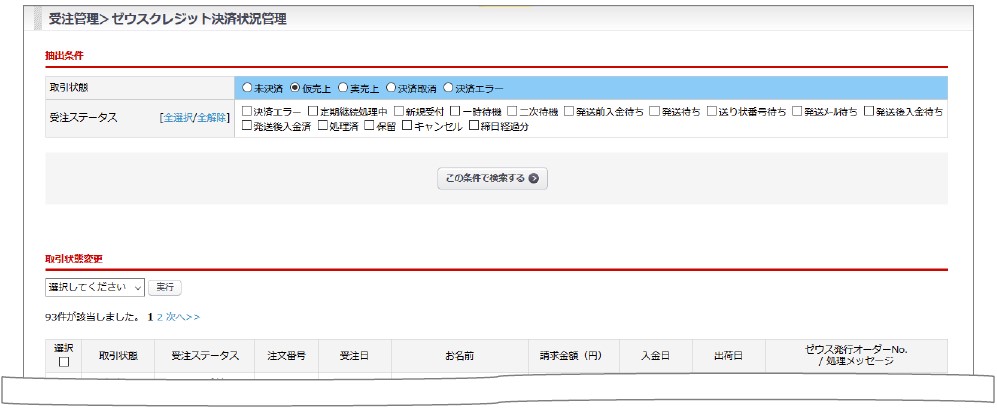
Task: Check the 発送メール待ち checkbox
Action: click(797, 111)
